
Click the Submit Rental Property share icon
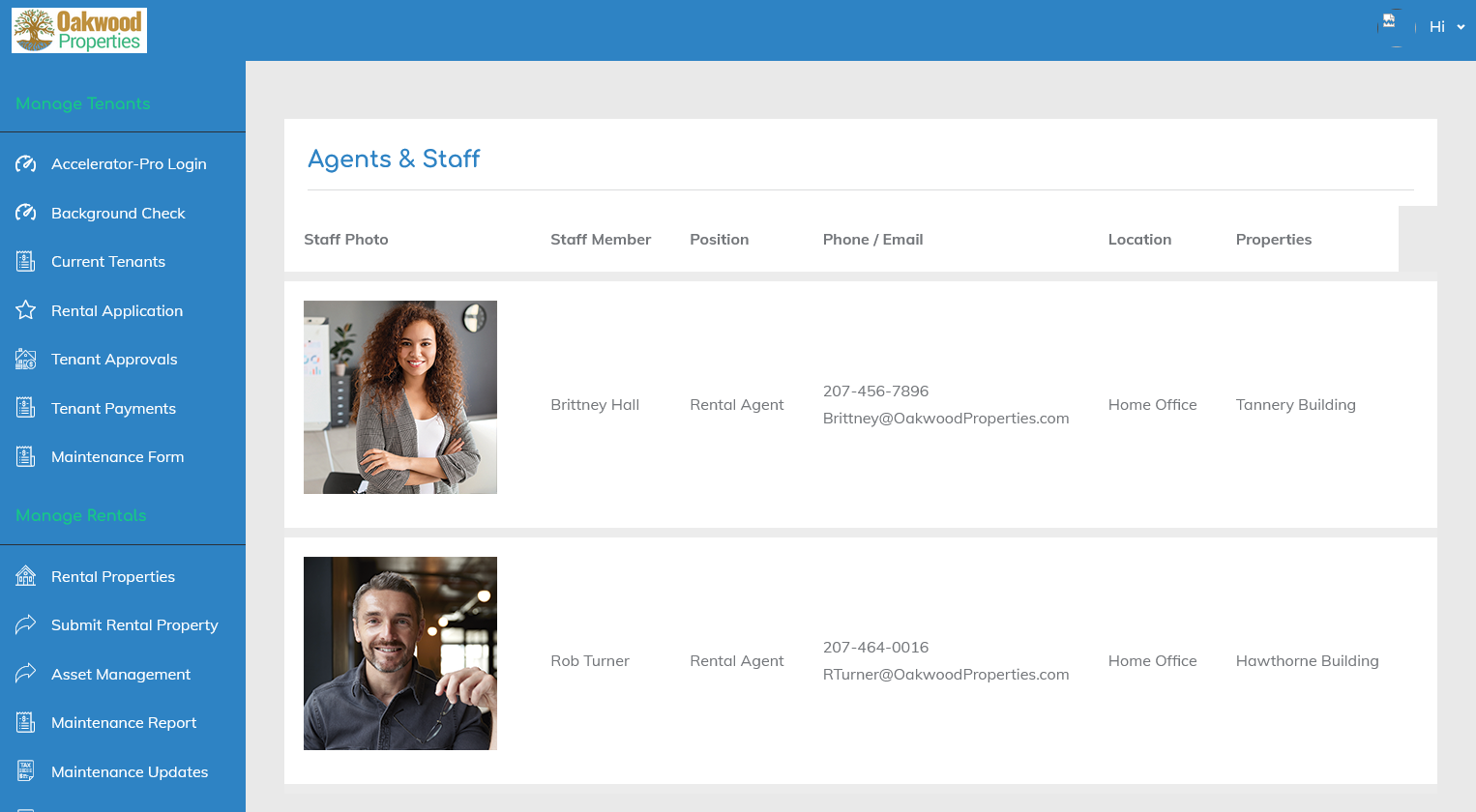point(26,624)
